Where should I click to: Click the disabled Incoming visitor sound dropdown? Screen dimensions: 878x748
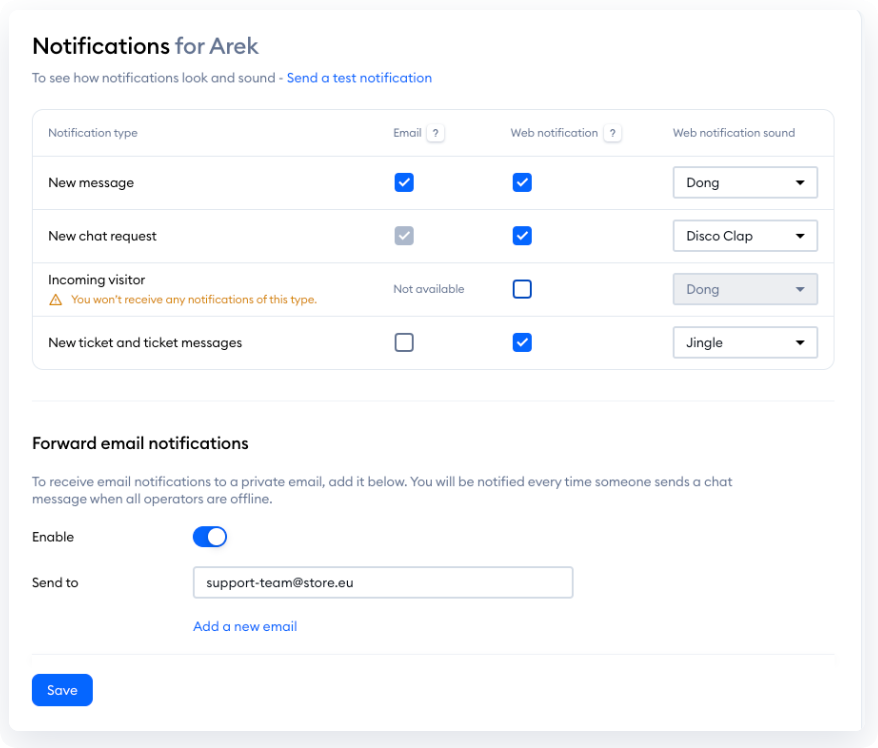[x=745, y=289]
